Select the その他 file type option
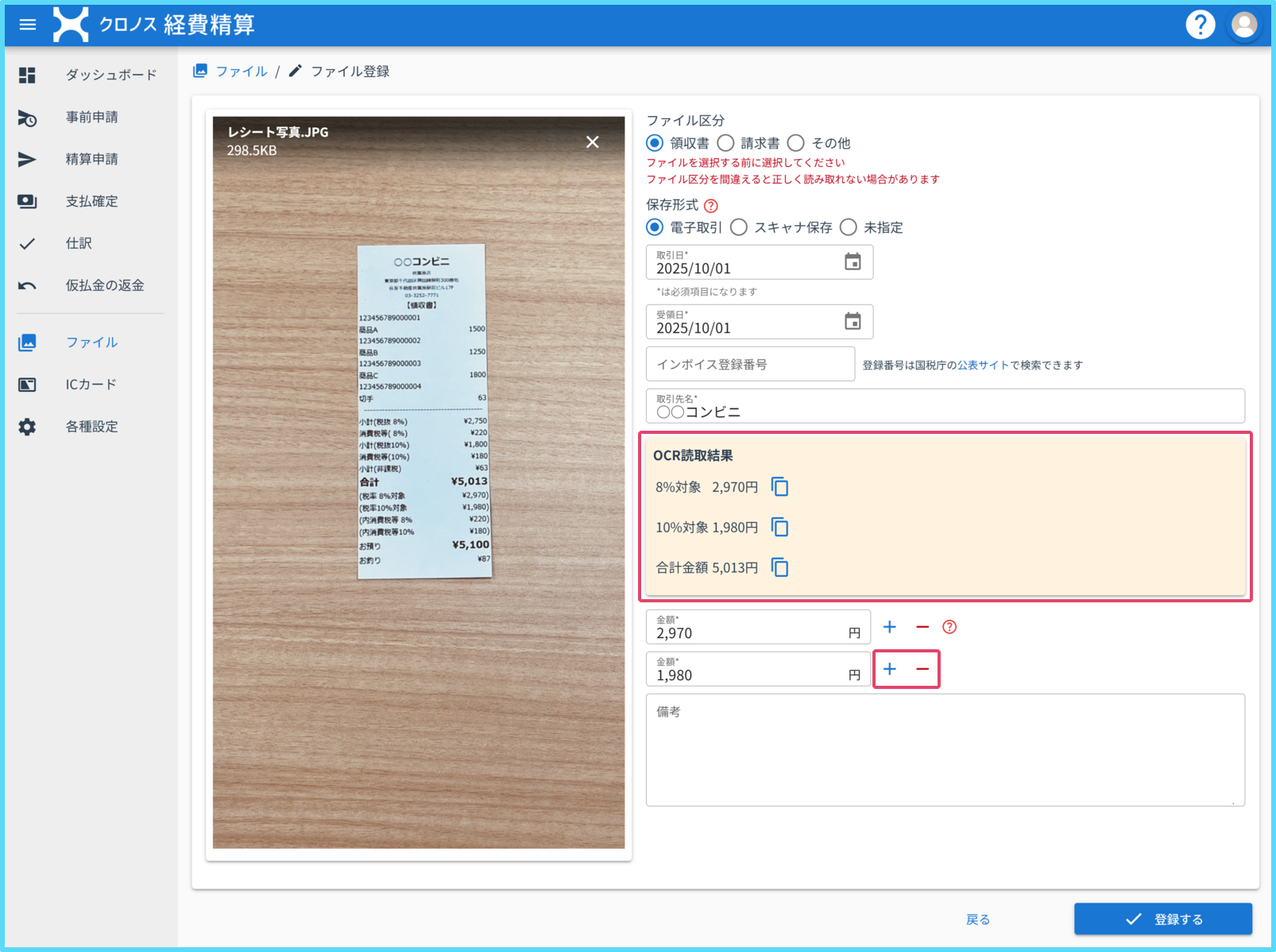The width and height of the screenshot is (1276, 952). (795, 143)
